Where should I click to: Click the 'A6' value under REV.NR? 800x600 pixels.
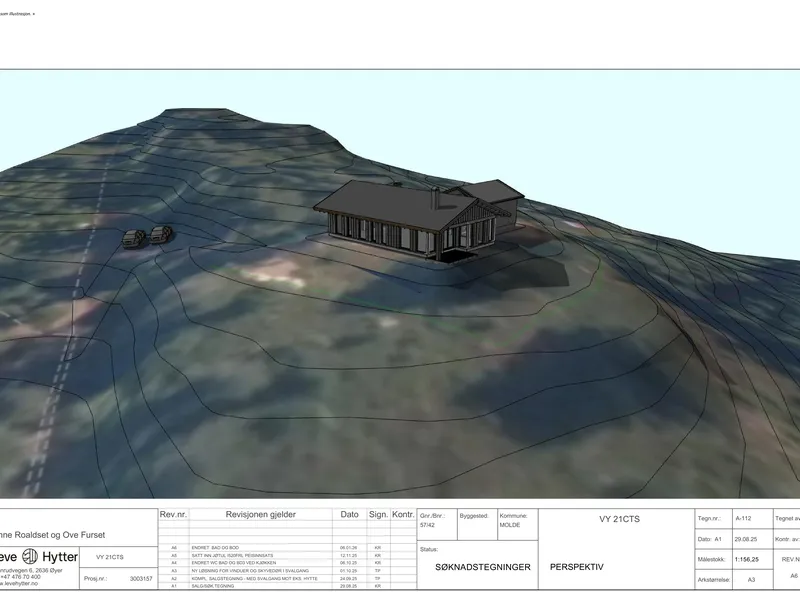[x=794, y=576]
